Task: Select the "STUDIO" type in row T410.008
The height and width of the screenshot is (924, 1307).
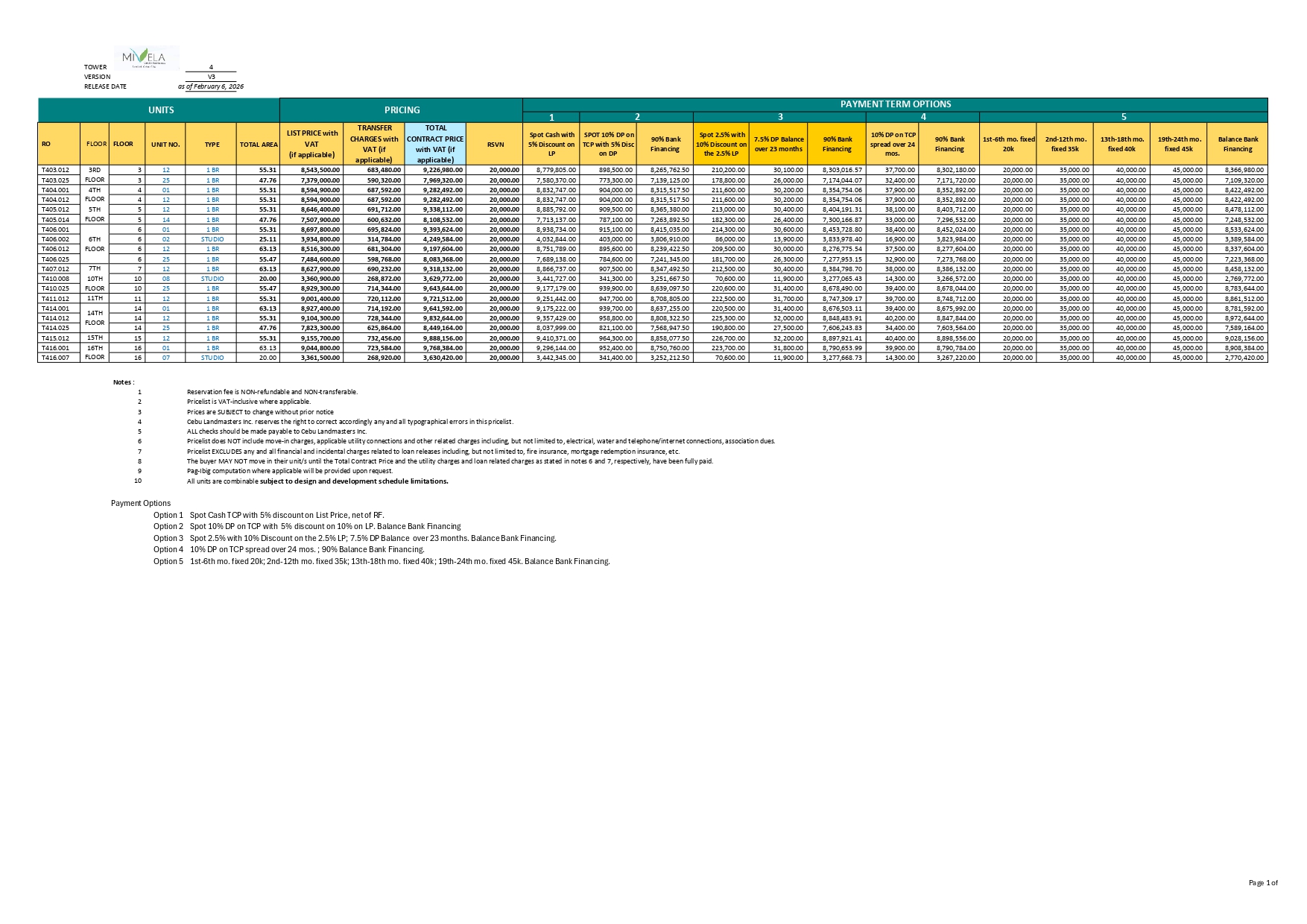Action: tap(212, 279)
